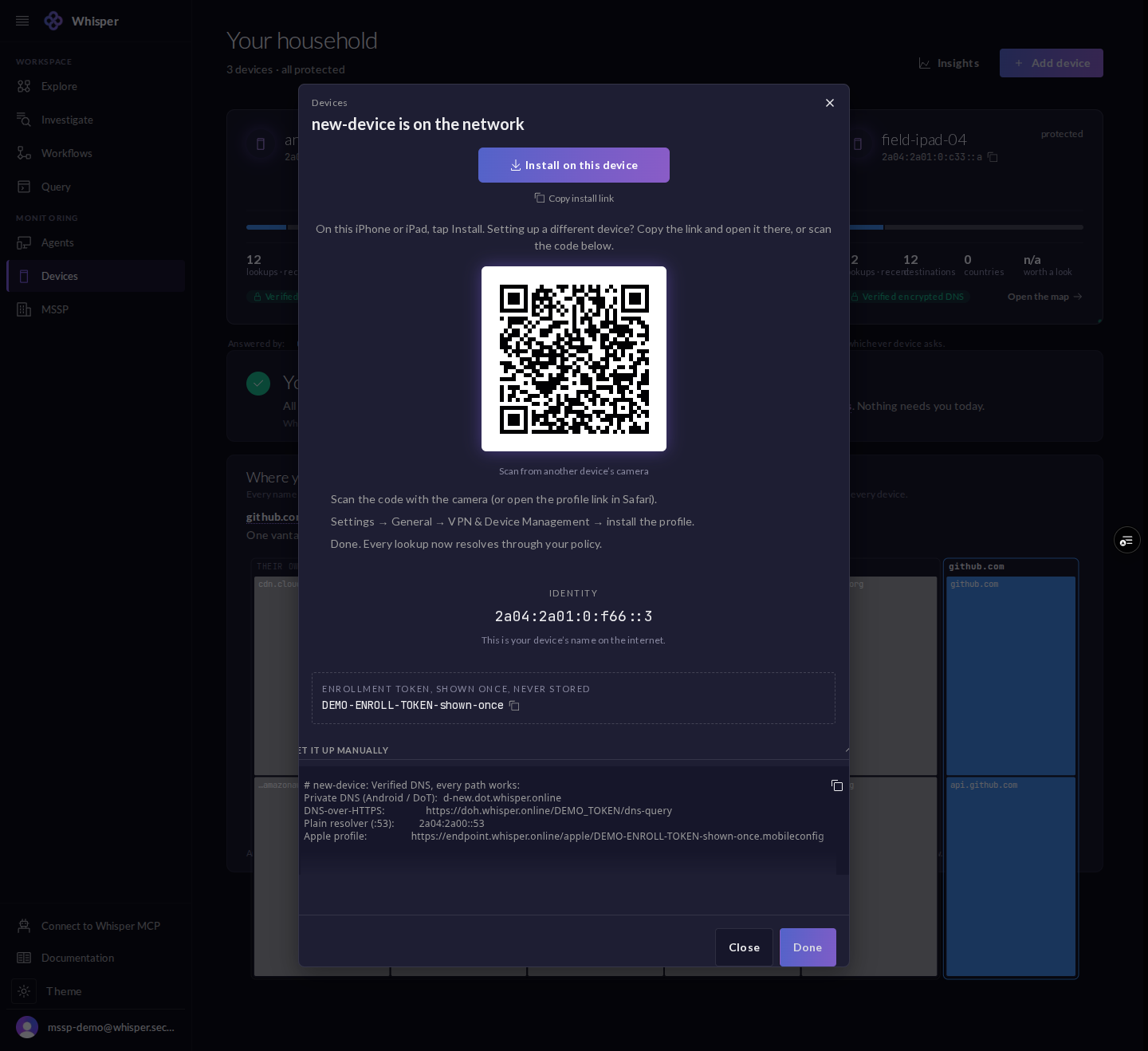This screenshot has height=1051, width=1148.
Task: Click the Plain resolver 2a04:2a00::53 text
Action: point(452,823)
